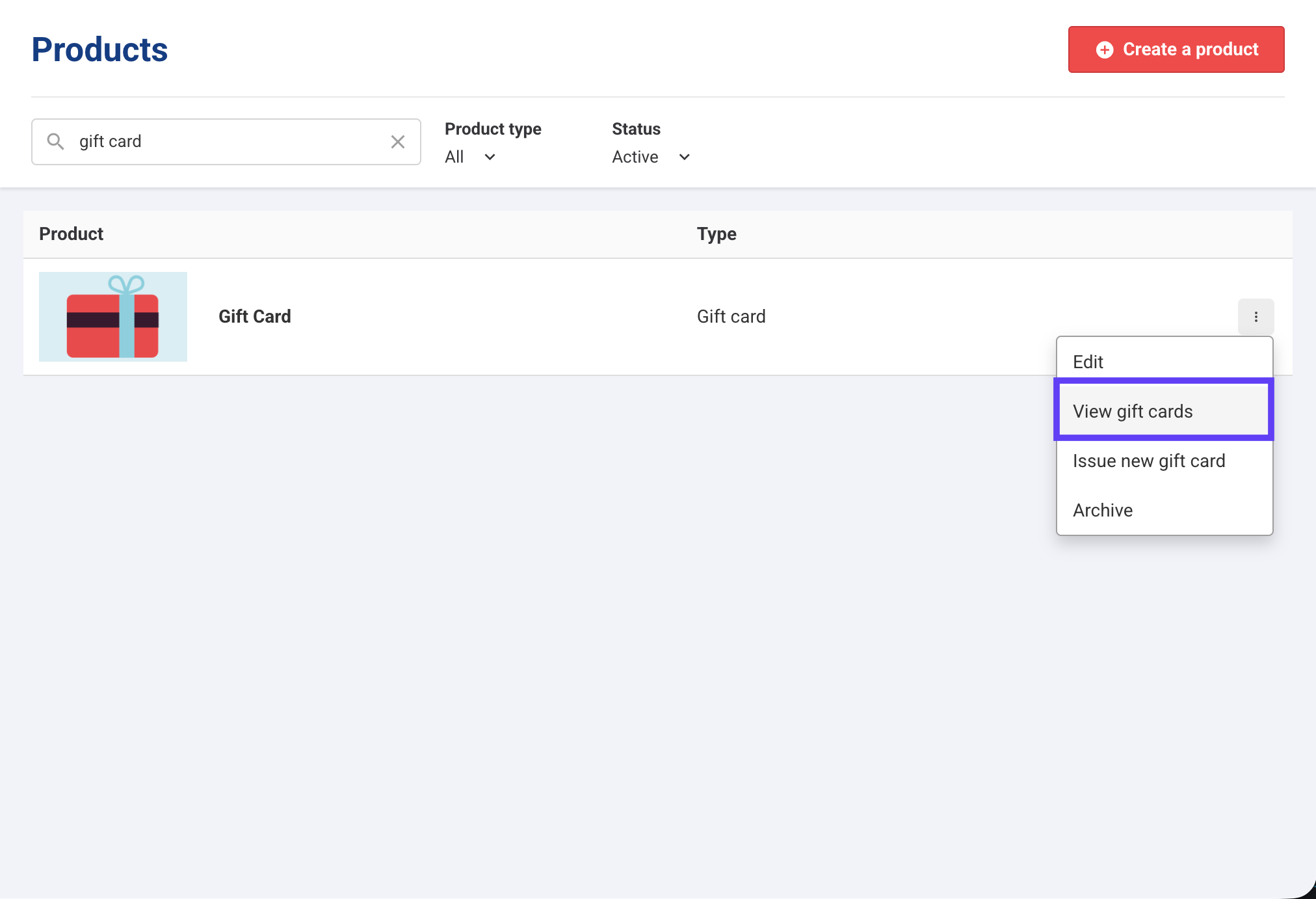Open the Active status dropdown

[x=635, y=157]
